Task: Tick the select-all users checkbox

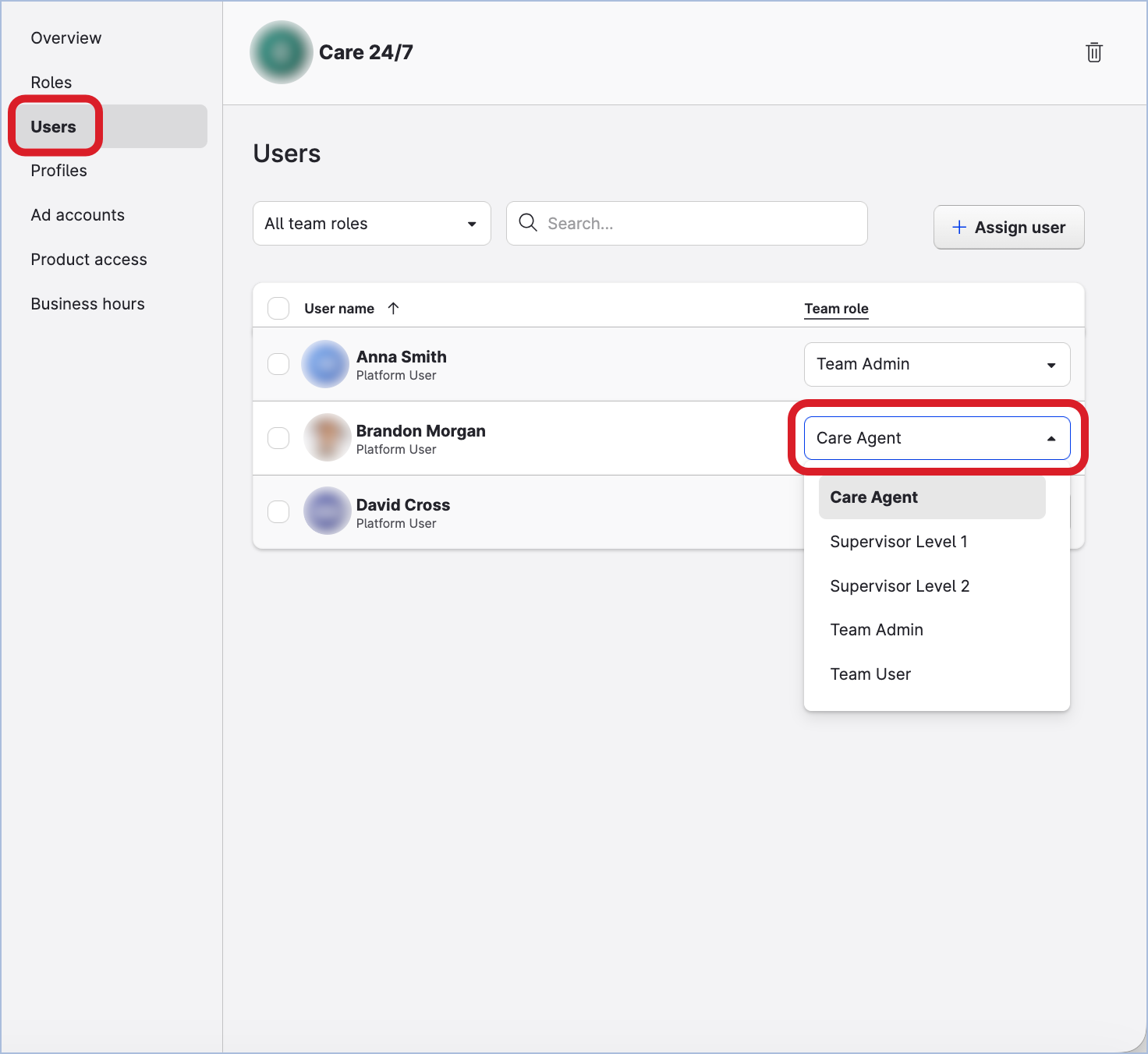Action: click(278, 308)
